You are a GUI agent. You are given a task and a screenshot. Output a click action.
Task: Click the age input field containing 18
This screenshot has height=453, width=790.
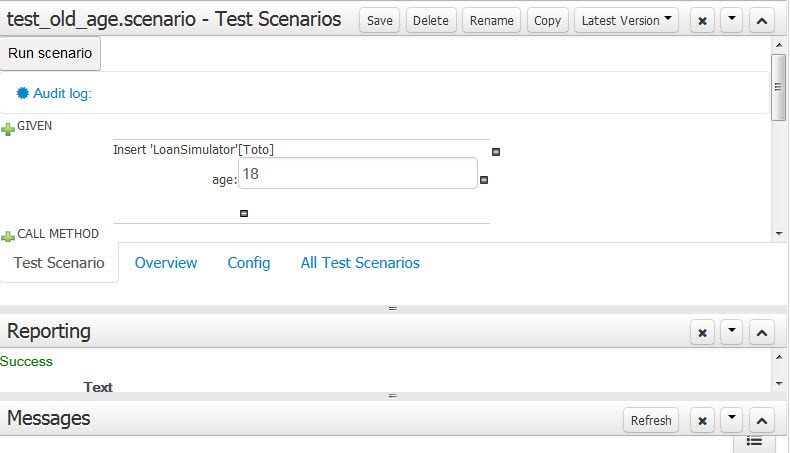click(x=357, y=173)
